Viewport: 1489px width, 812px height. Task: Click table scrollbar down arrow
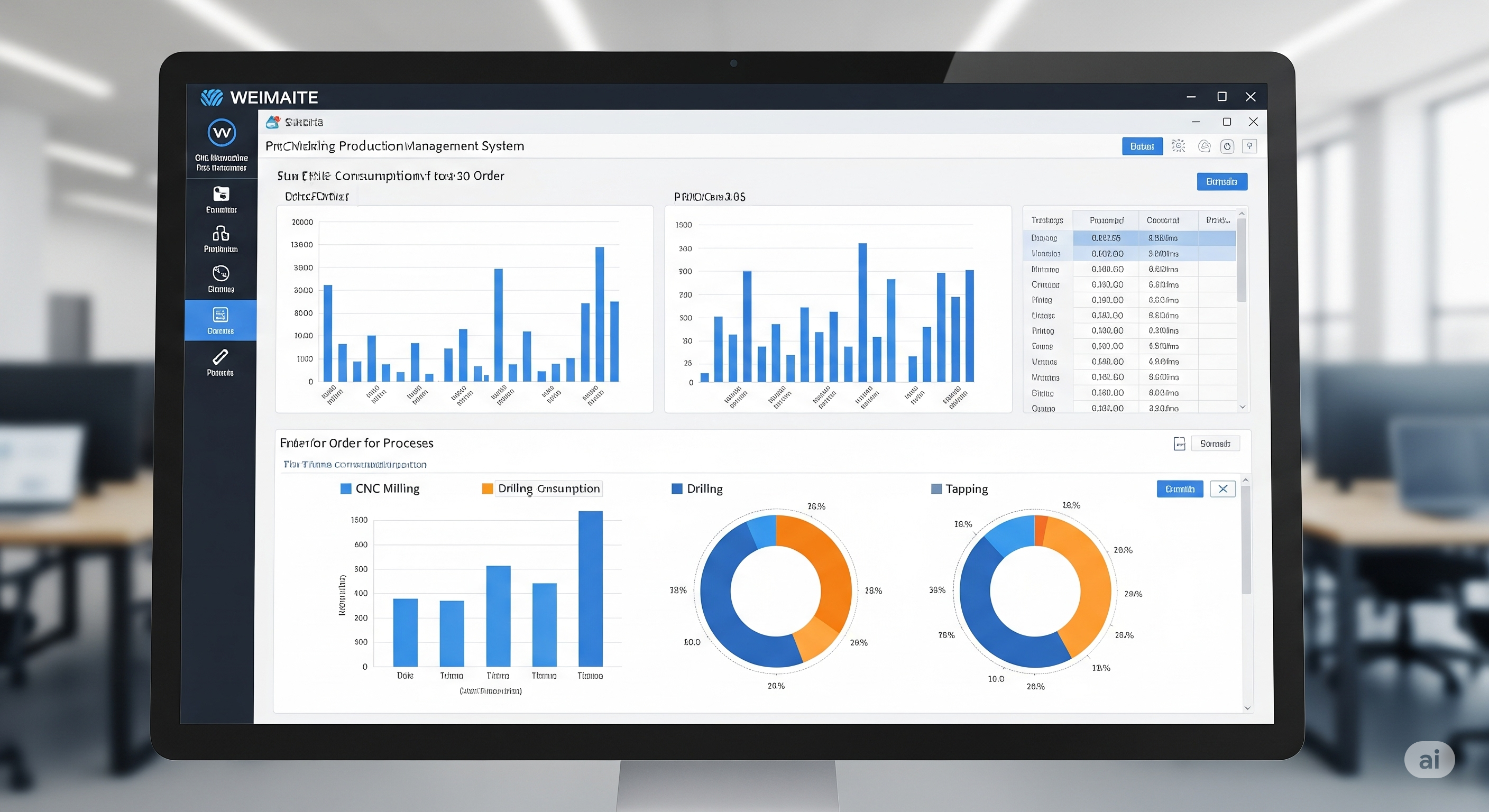(1242, 407)
